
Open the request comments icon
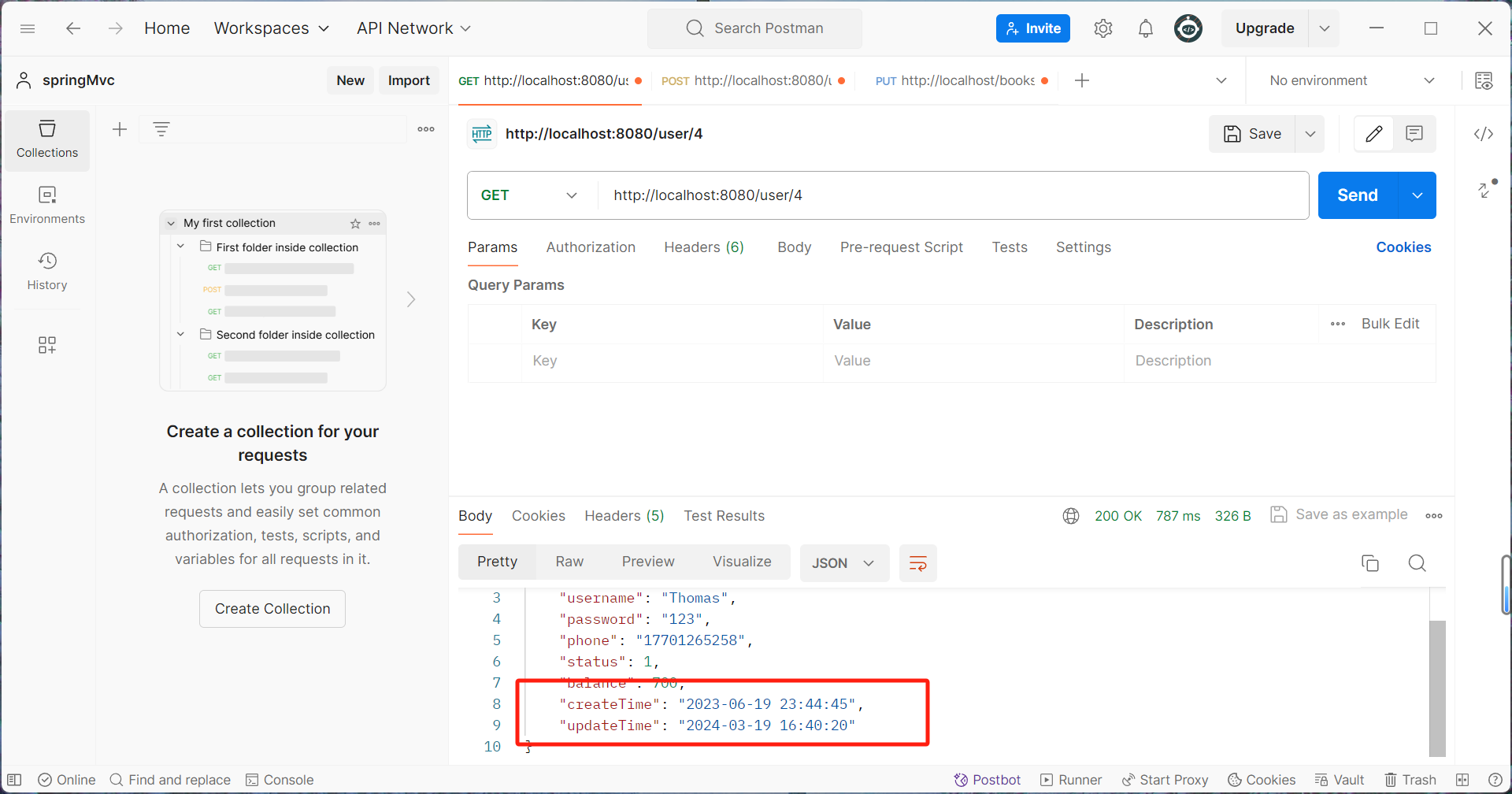[x=1414, y=134]
